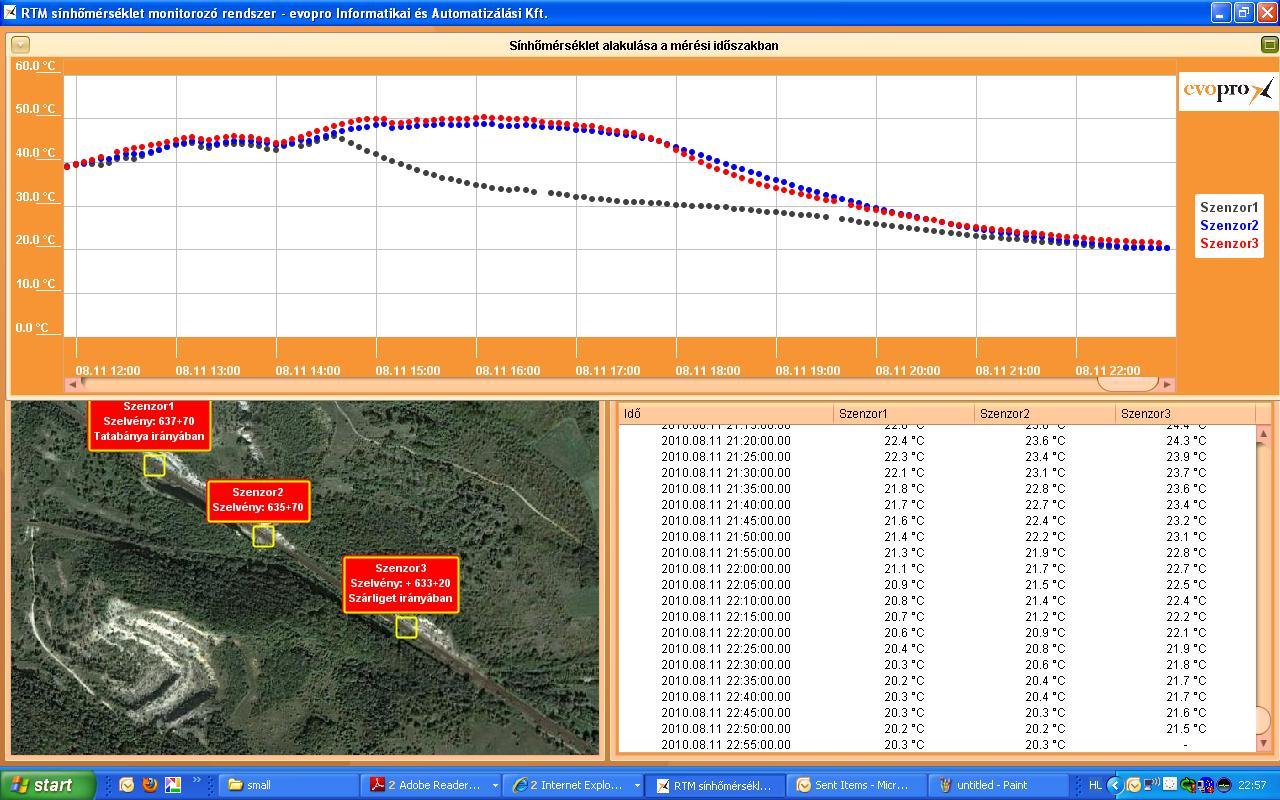Click the table vertical scrollbar thumb
The height and width of the screenshot is (800, 1280).
click(x=1263, y=721)
